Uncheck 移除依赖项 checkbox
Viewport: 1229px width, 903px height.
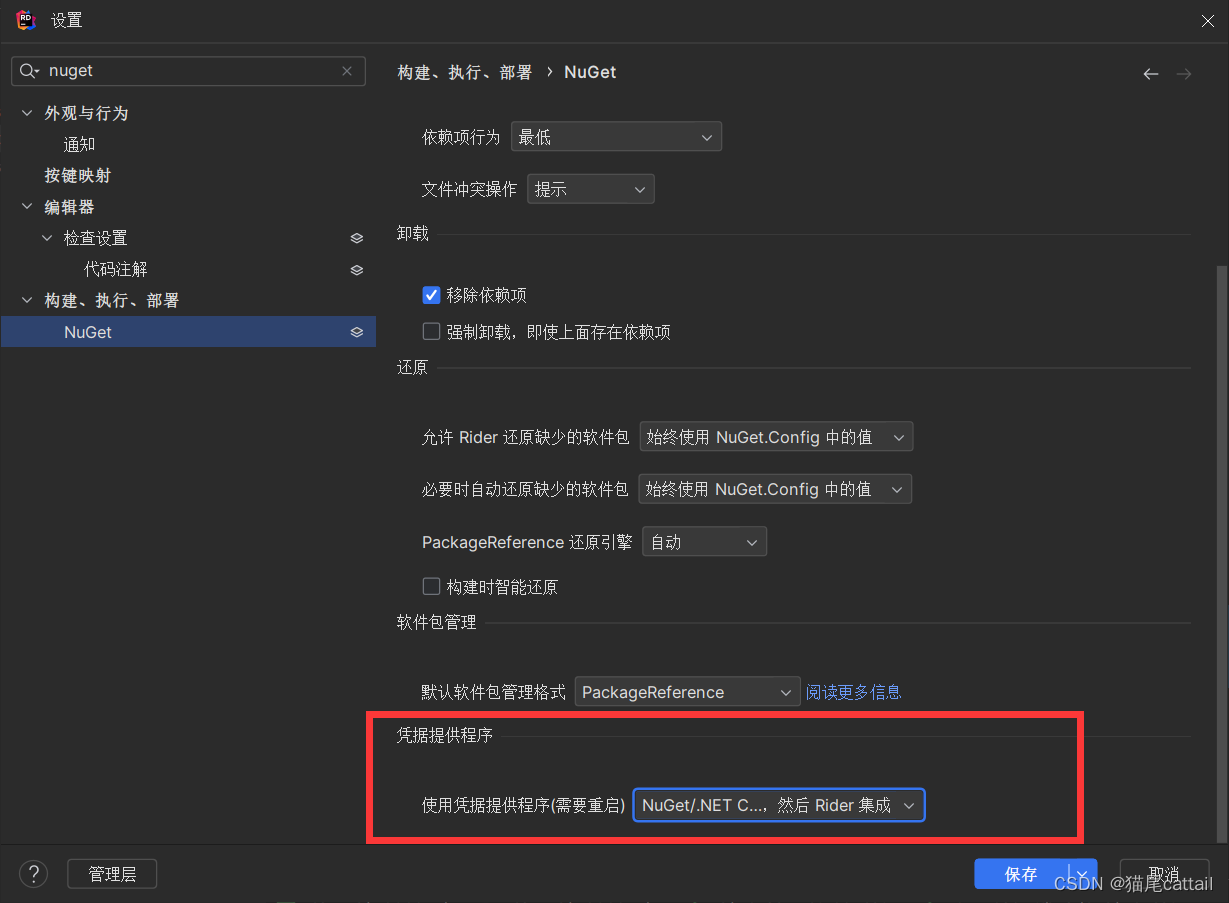coord(432,295)
